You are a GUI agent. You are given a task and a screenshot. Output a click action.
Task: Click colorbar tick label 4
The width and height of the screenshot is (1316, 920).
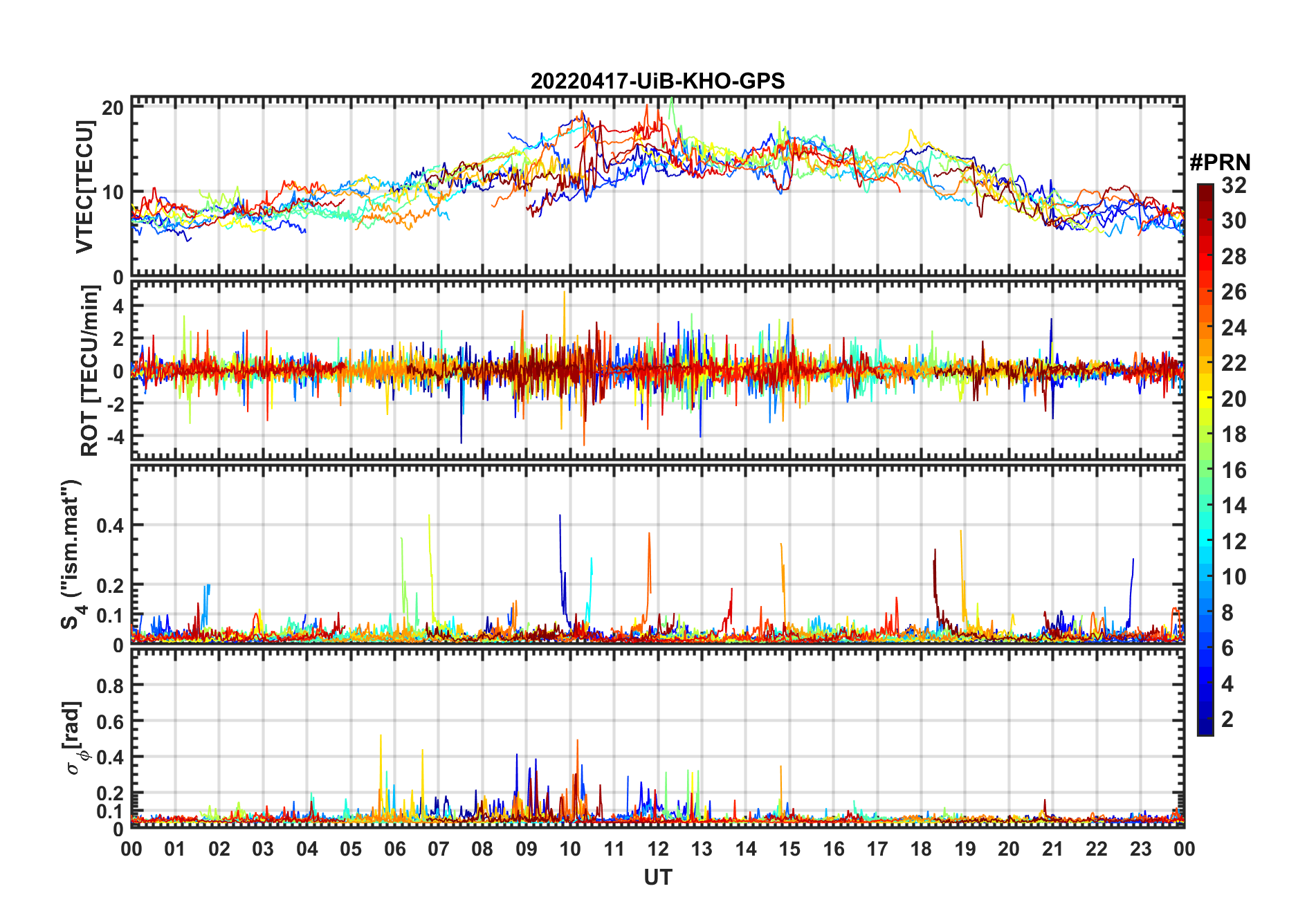(1227, 684)
